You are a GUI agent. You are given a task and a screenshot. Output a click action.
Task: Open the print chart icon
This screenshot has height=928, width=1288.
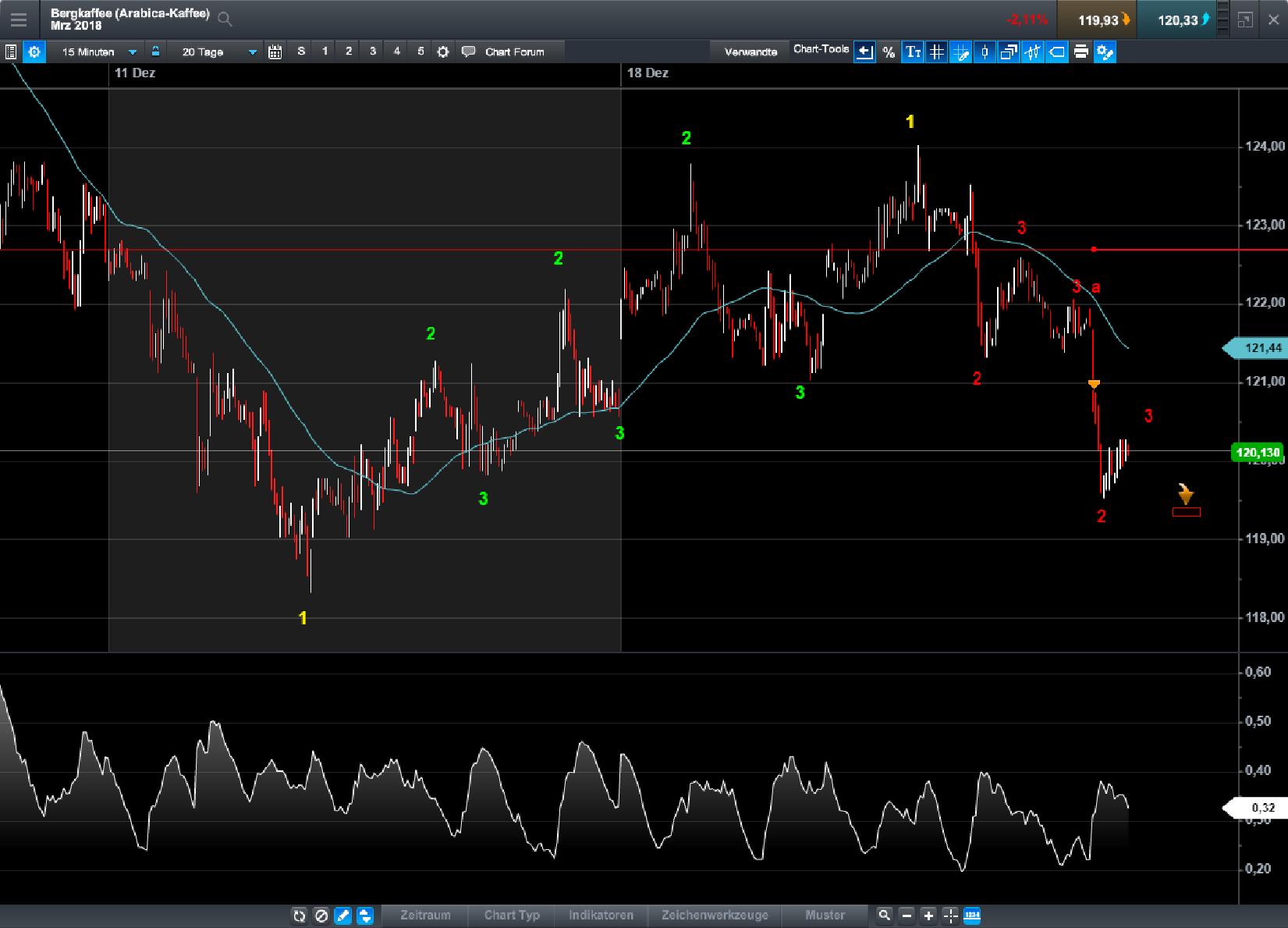pyautogui.click(x=1080, y=52)
